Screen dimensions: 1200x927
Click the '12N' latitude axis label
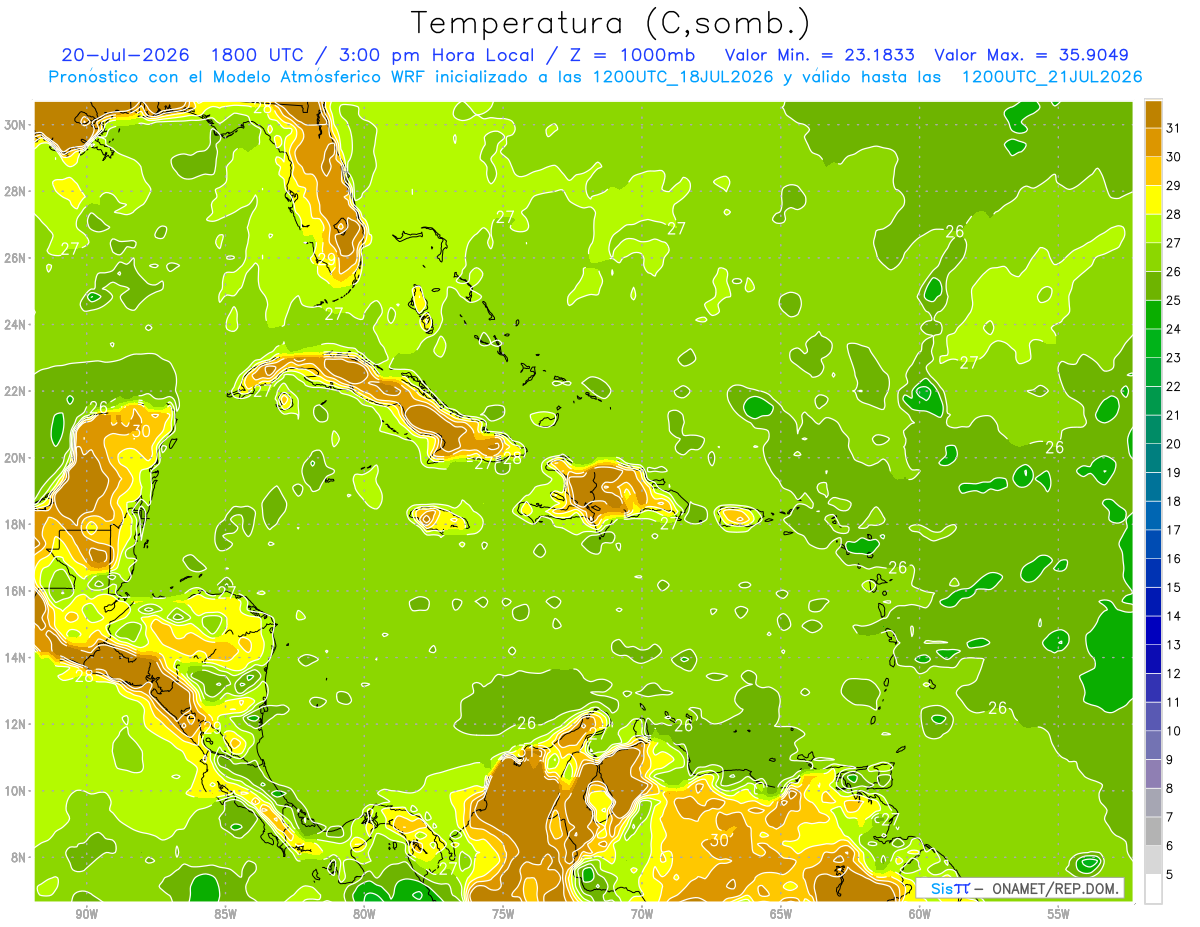(16, 723)
